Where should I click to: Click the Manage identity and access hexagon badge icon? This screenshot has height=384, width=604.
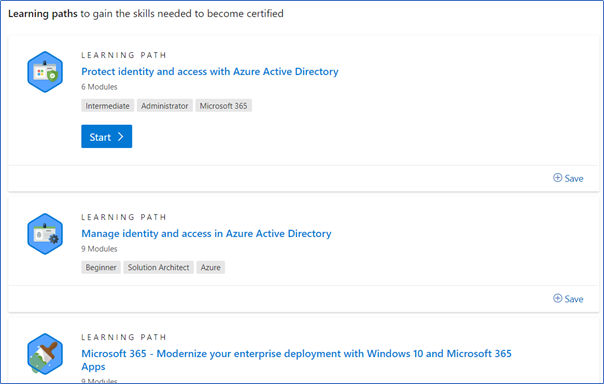(x=45, y=234)
